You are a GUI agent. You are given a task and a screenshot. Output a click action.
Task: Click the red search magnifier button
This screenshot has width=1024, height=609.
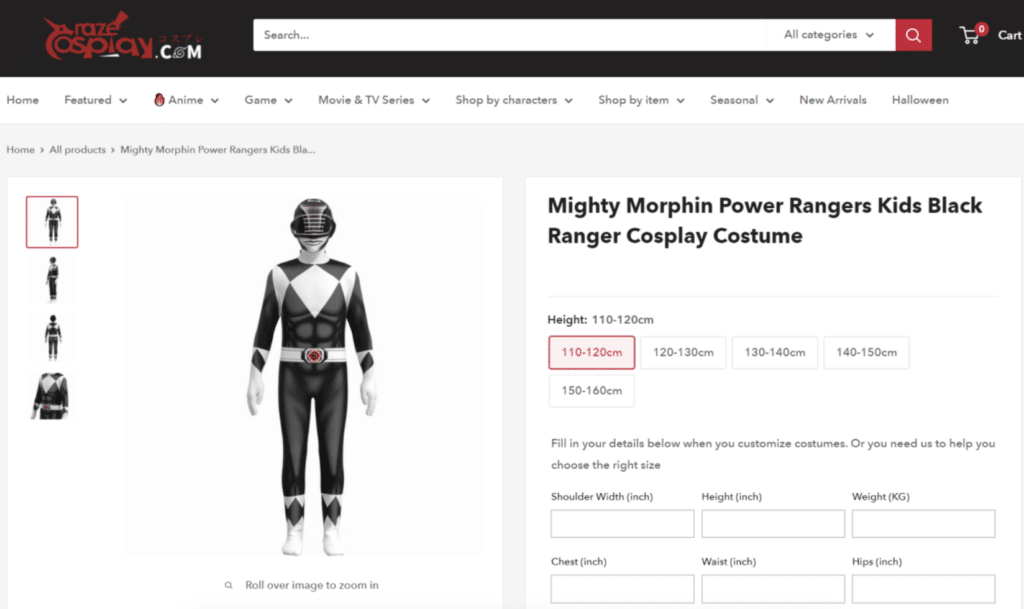coord(913,35)
